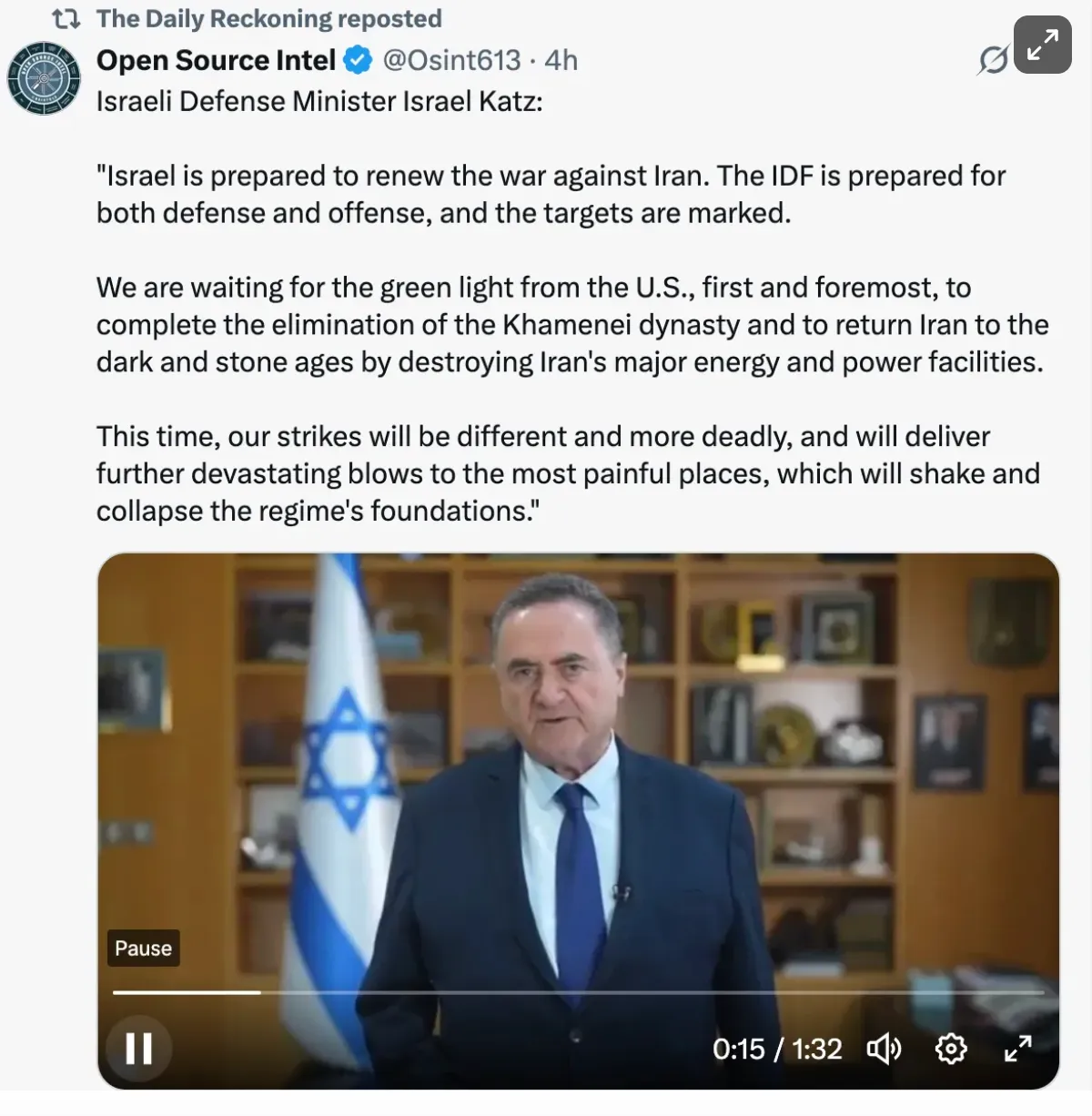Click the Grok slashed-circle icon
1092x1116 pixels.
[993, 60]
